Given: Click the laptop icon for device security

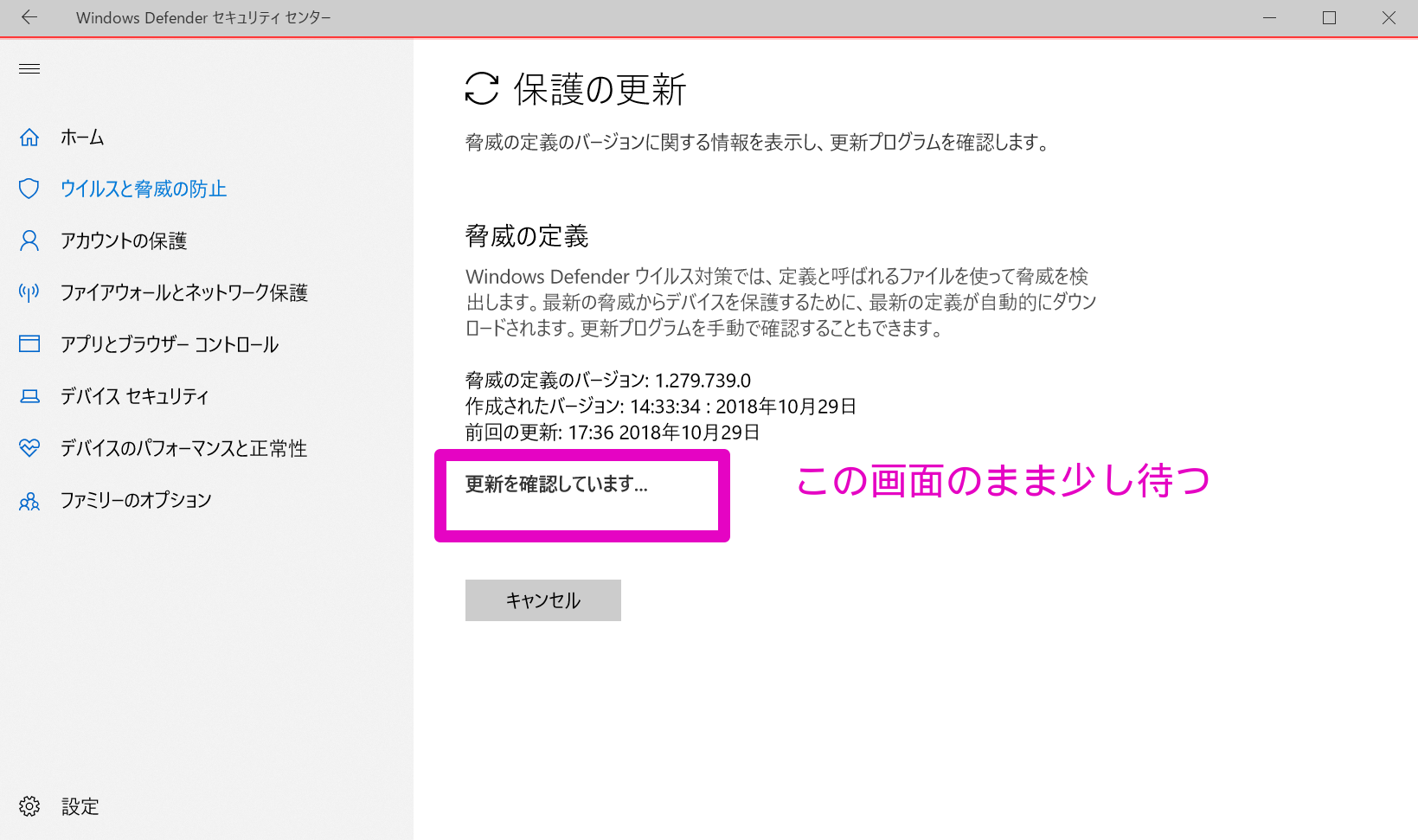Looking at the screenshot, I should [29, 396].
